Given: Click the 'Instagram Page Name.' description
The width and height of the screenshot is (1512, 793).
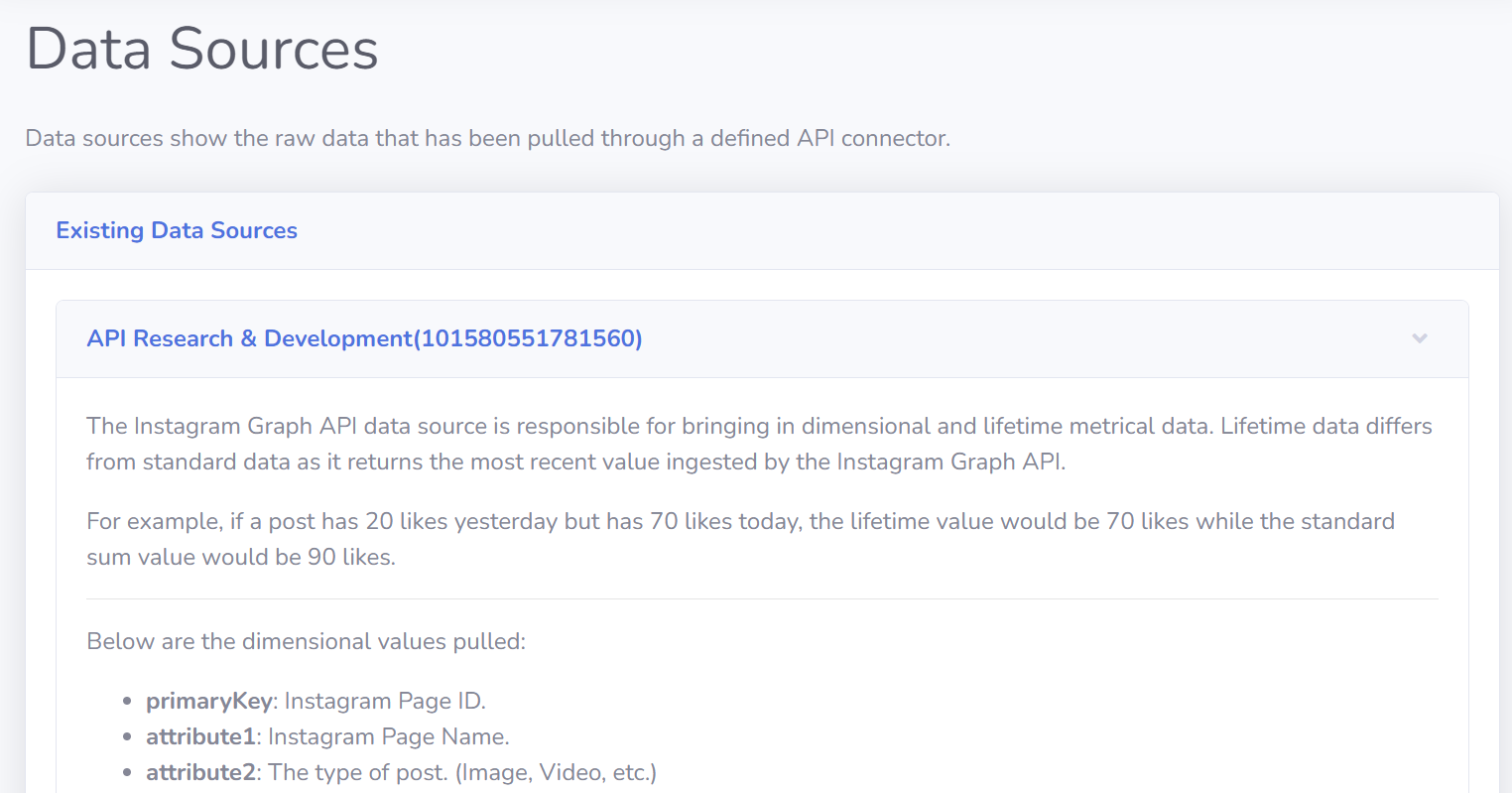Looking at the screenshot, I should pos(389,736).
